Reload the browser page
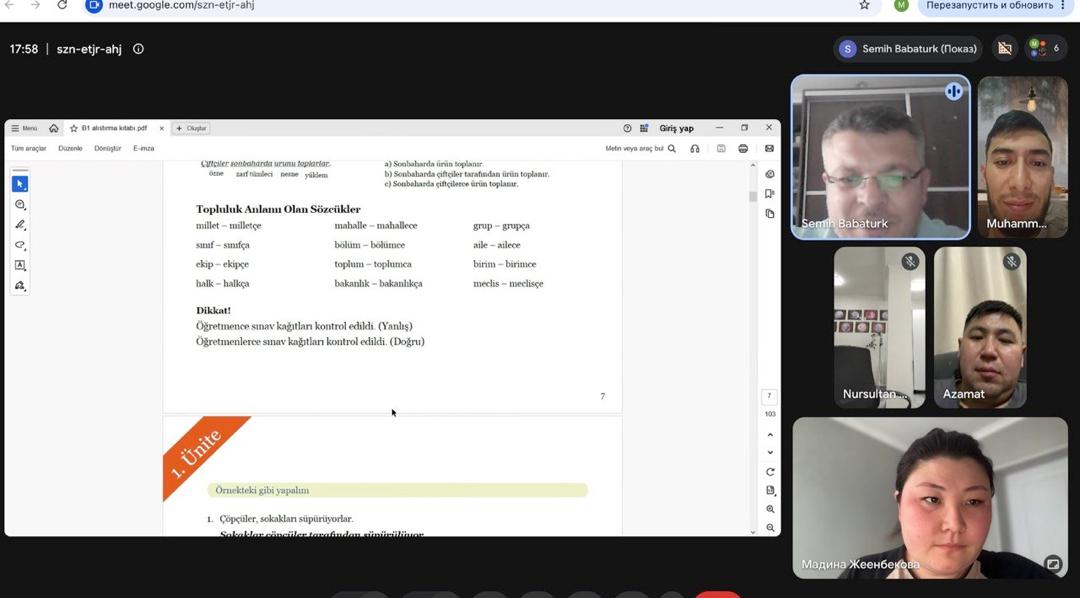 coord(62,5)
